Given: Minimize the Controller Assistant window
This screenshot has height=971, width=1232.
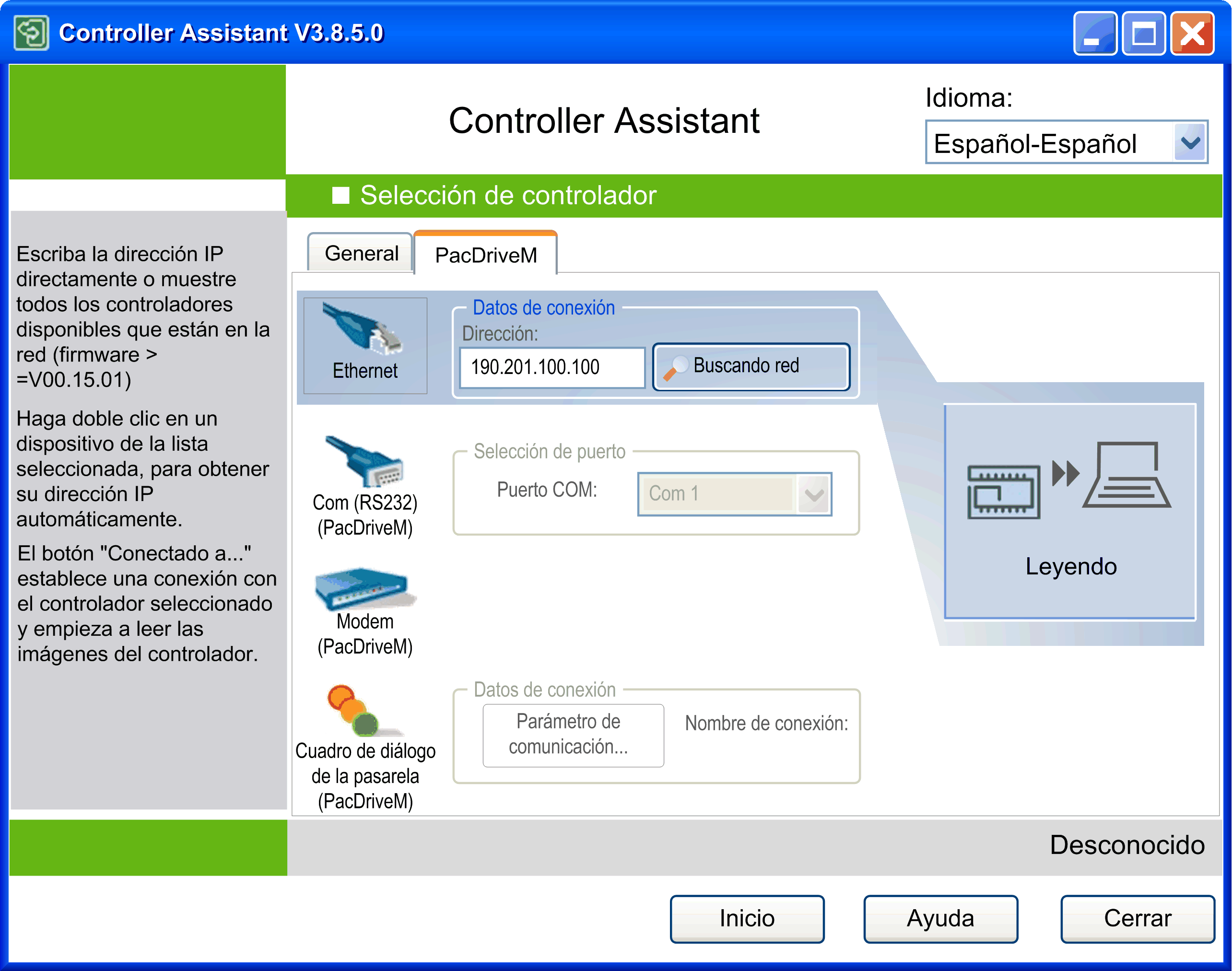Looking at the screenshot, I should [1094, 34].
